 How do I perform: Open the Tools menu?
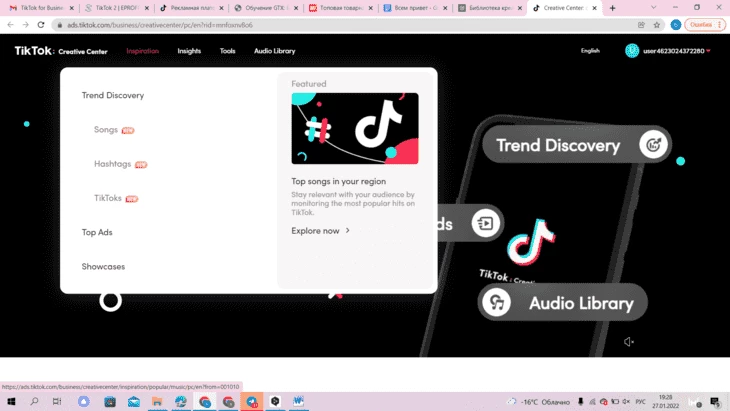pyautogui.click(x=228, y=51)
